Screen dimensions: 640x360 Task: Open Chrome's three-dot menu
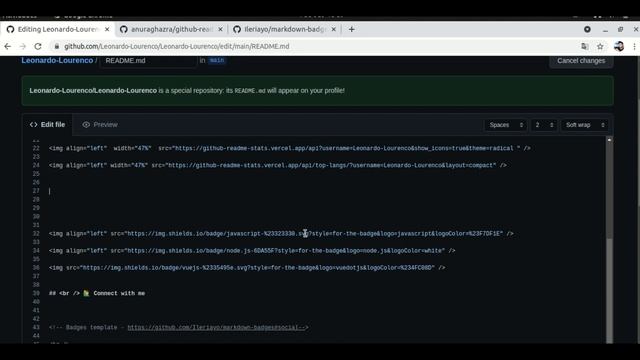click(x=634, y=47)
